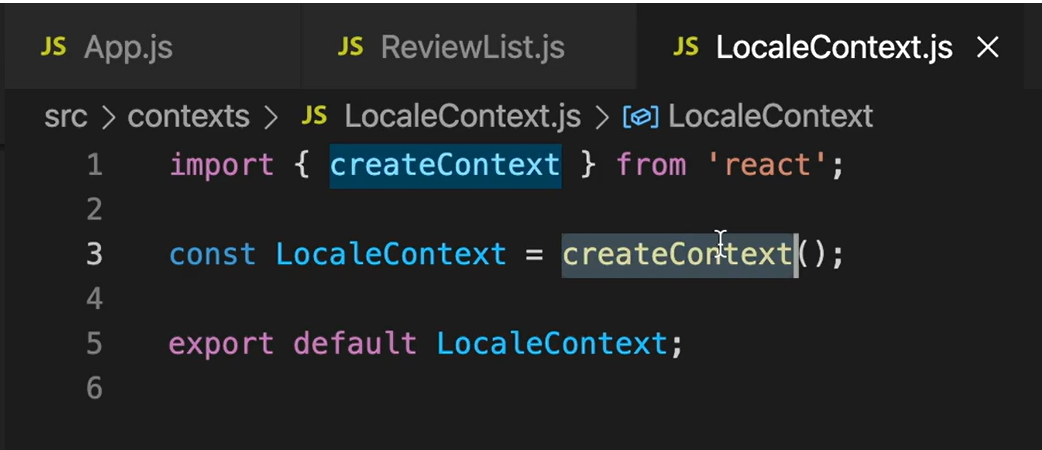Click LocaleContext identifier on line 3

pos(391,255)
